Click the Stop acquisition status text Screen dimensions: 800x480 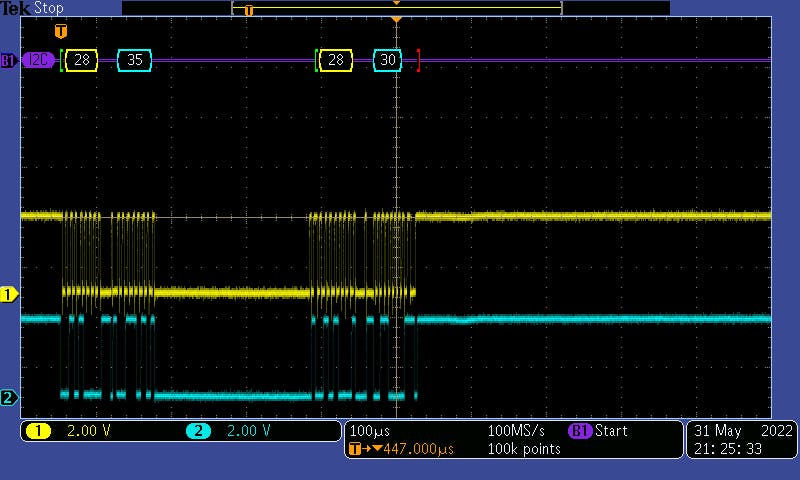(x=48, y=8)
